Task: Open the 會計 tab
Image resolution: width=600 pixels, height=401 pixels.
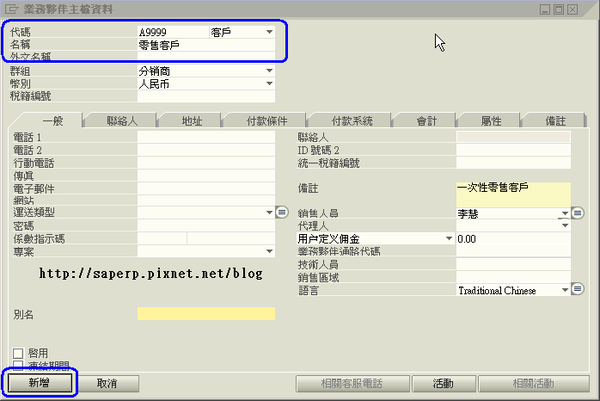Action: pyautogui.click(x=426, y=121)
